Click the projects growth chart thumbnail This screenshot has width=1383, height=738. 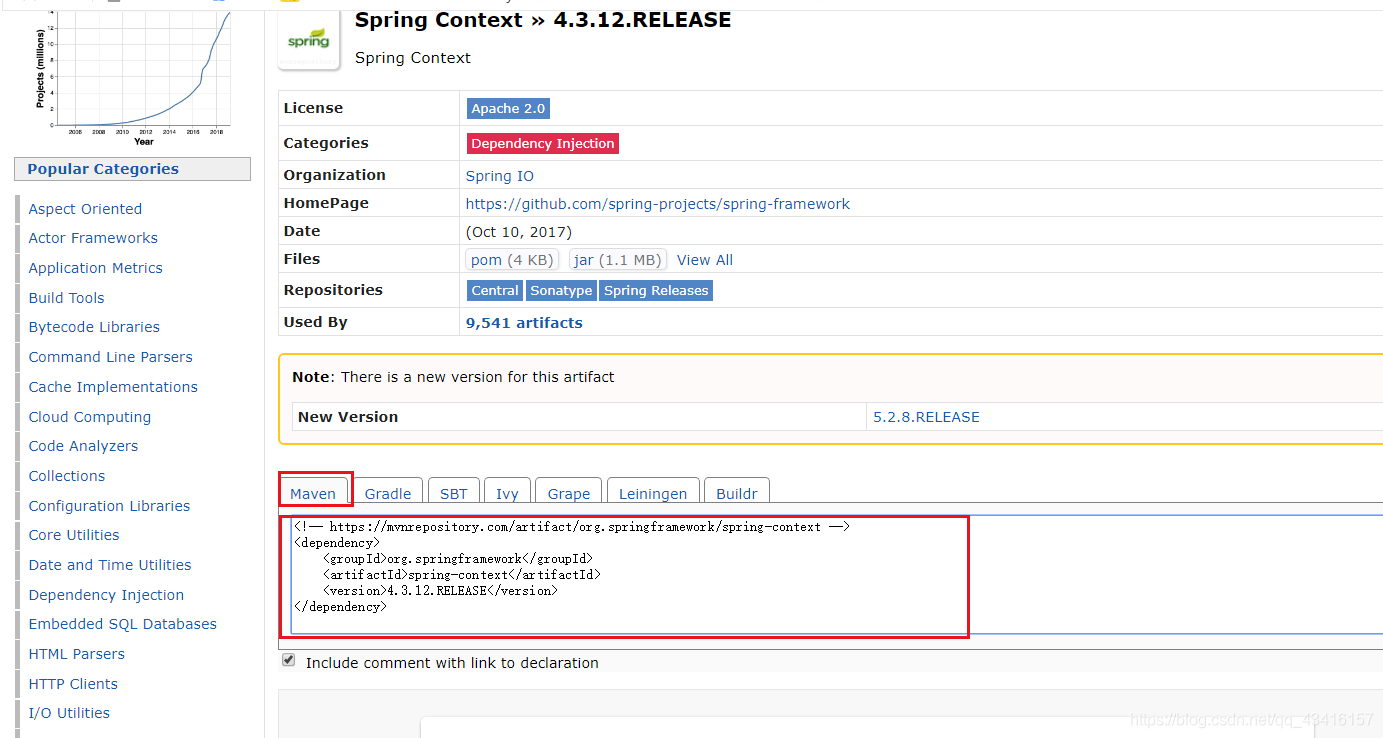click(133, 79)
